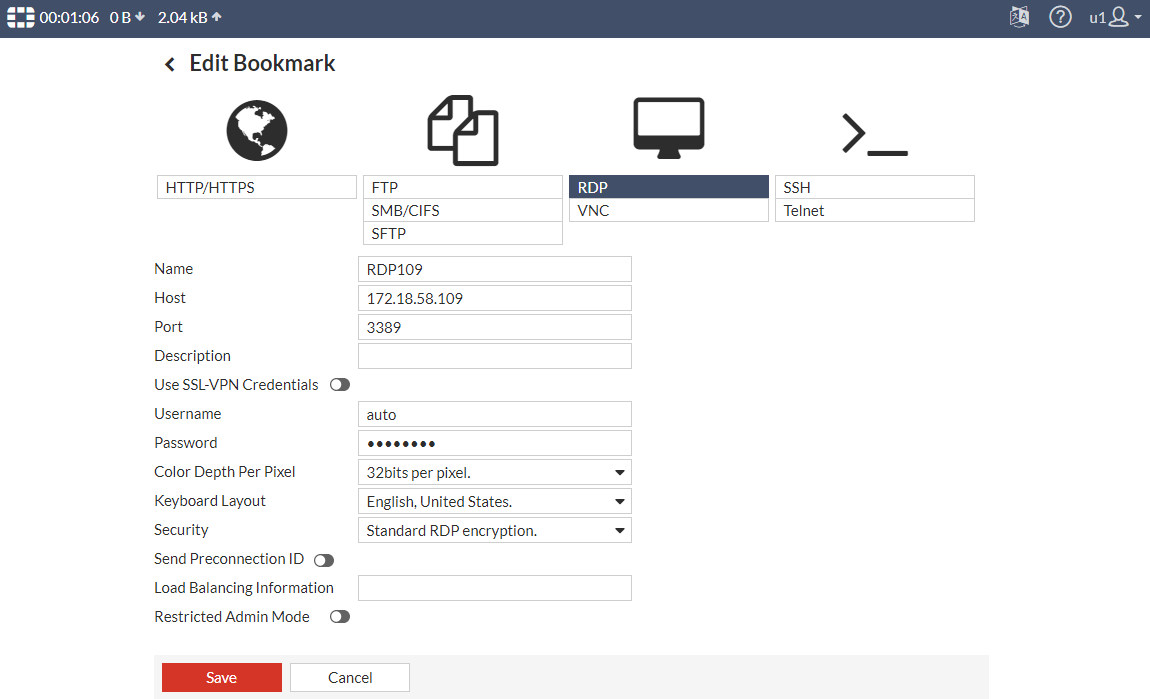
Task: Open the language selection icon
Action: click(x=1019, y=17)
